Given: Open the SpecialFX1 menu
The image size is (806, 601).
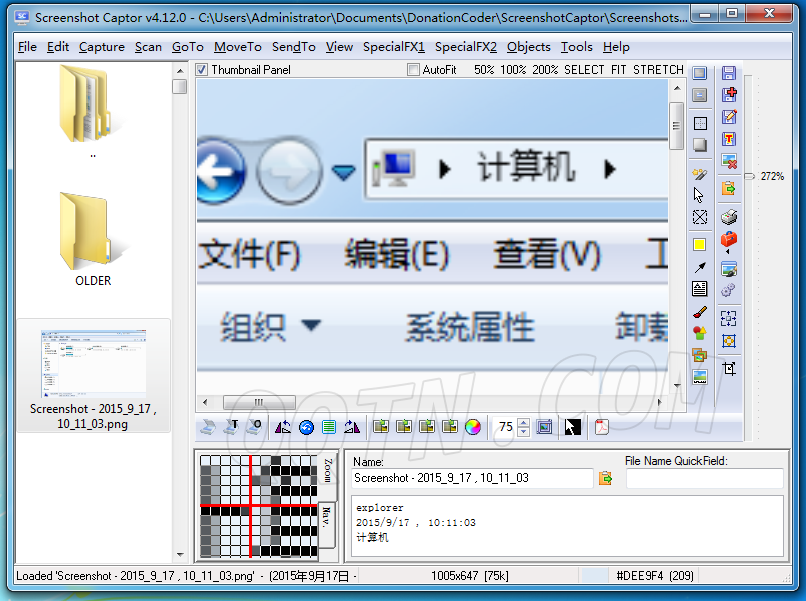Looking at the screenshot, I should [x=393, y=47].
